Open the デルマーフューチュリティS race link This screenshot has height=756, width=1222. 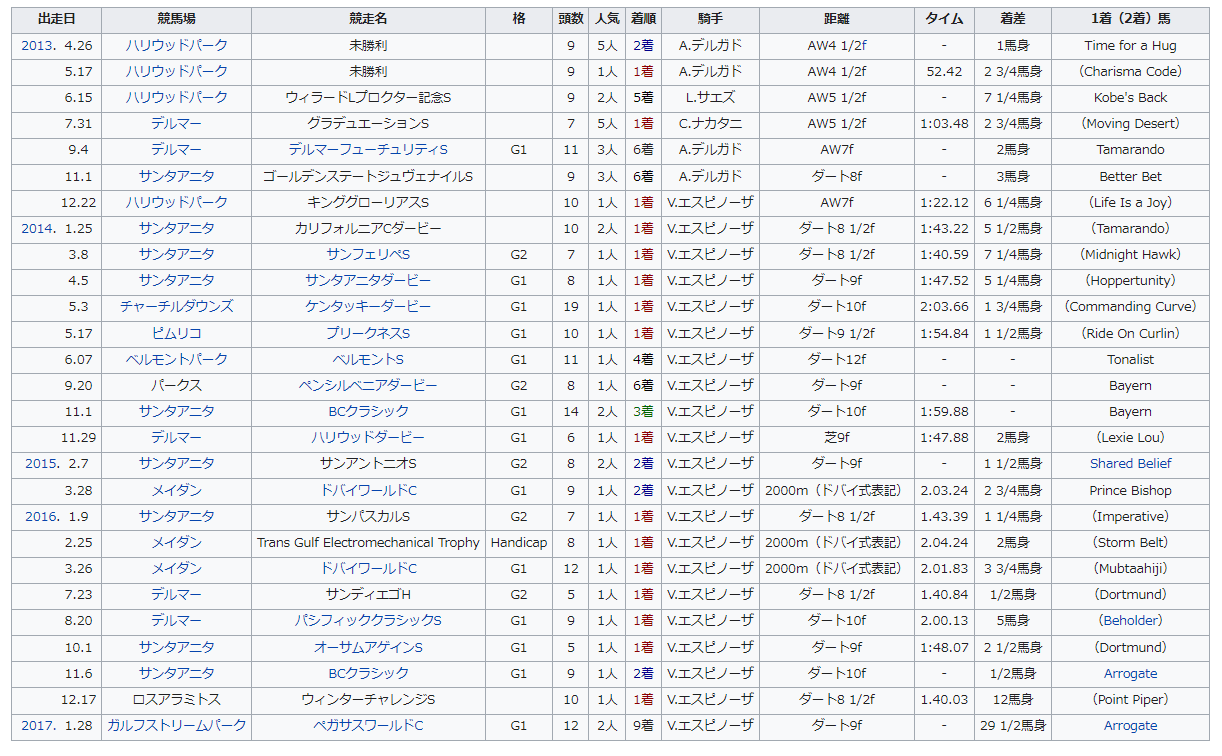(x=368, y=150)
